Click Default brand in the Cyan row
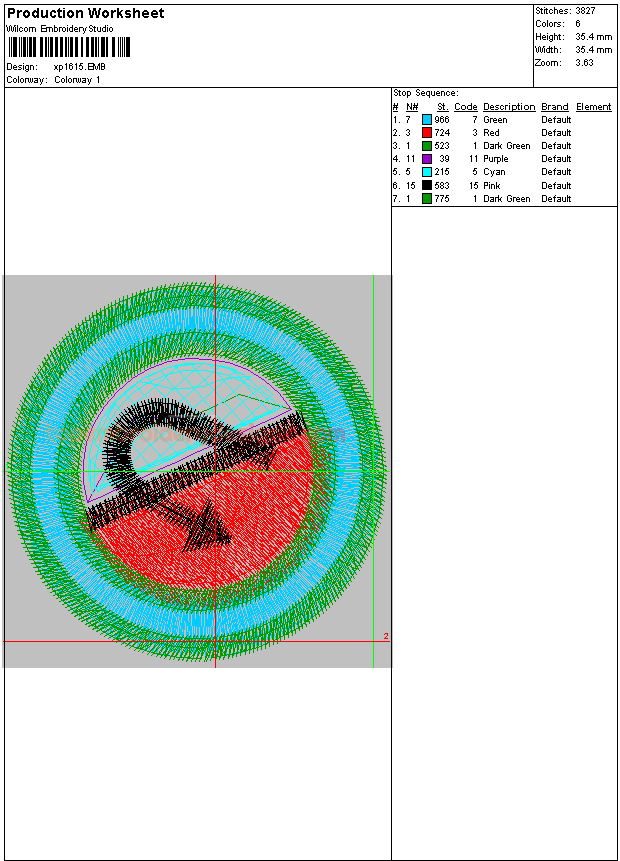This screenshot has height=861, width=620. coord(556,172)
